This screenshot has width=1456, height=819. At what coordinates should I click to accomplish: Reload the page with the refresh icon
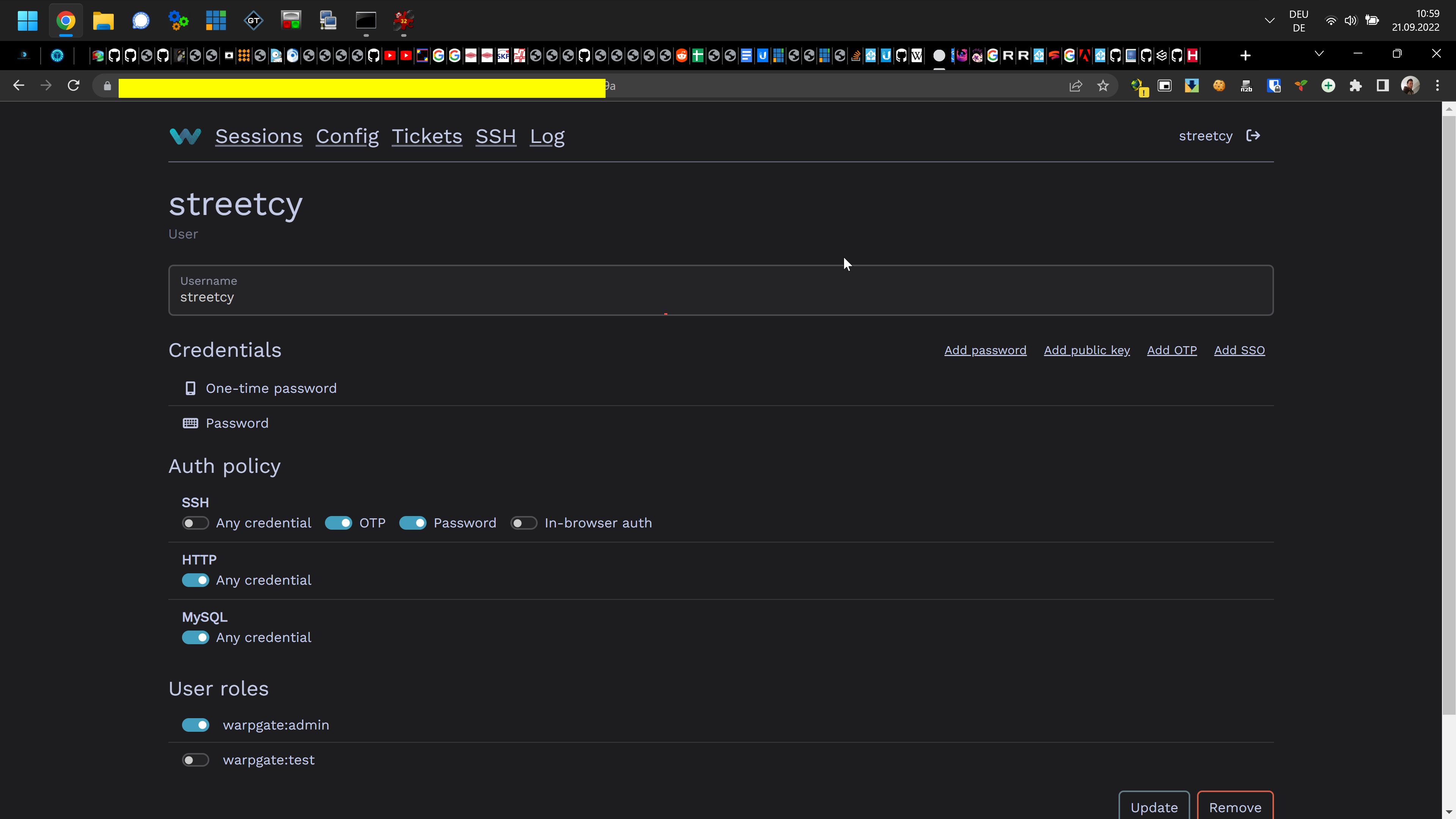coord(74,85)
